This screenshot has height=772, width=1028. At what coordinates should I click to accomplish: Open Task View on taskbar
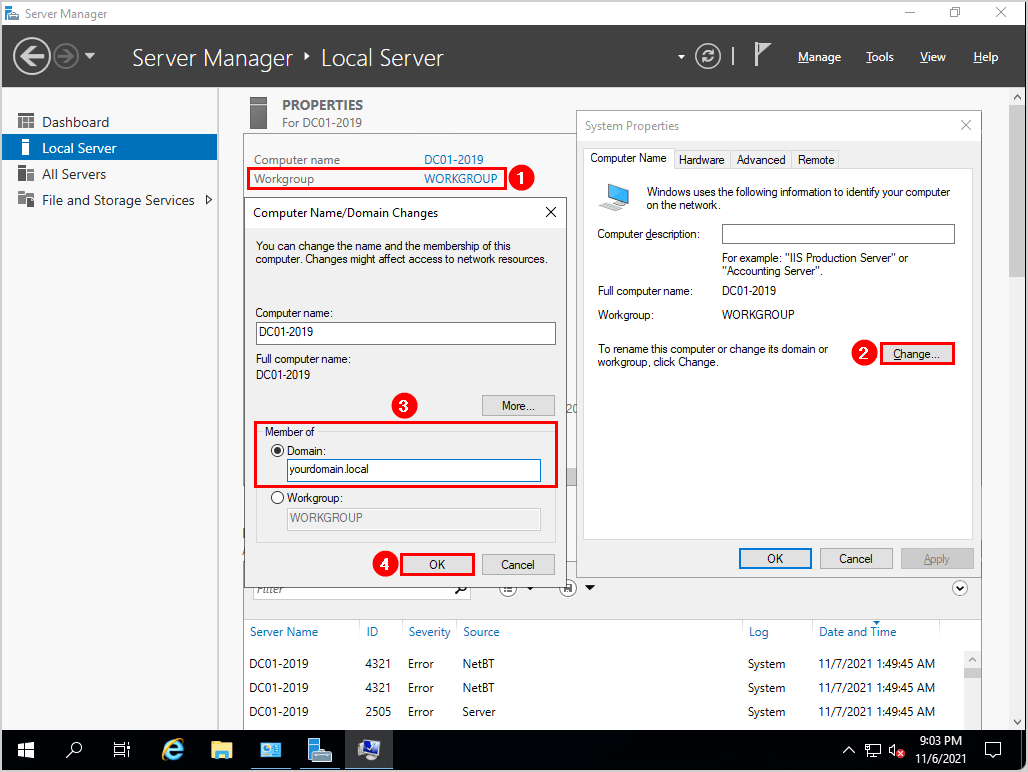(122, 750)
